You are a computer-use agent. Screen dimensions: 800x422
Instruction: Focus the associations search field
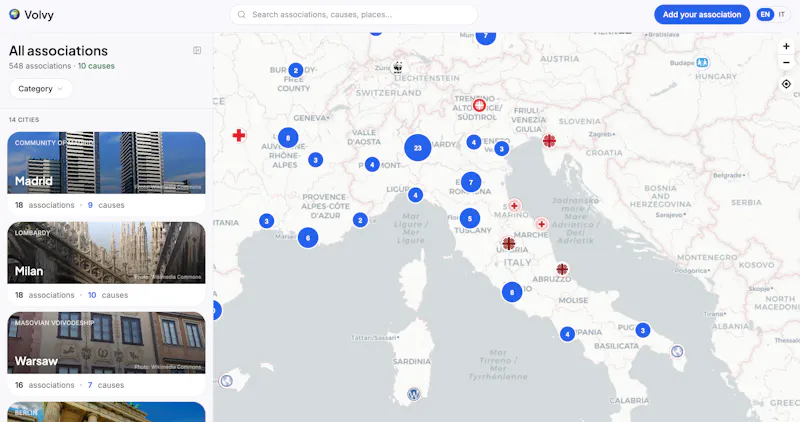(x=354, y=15)
